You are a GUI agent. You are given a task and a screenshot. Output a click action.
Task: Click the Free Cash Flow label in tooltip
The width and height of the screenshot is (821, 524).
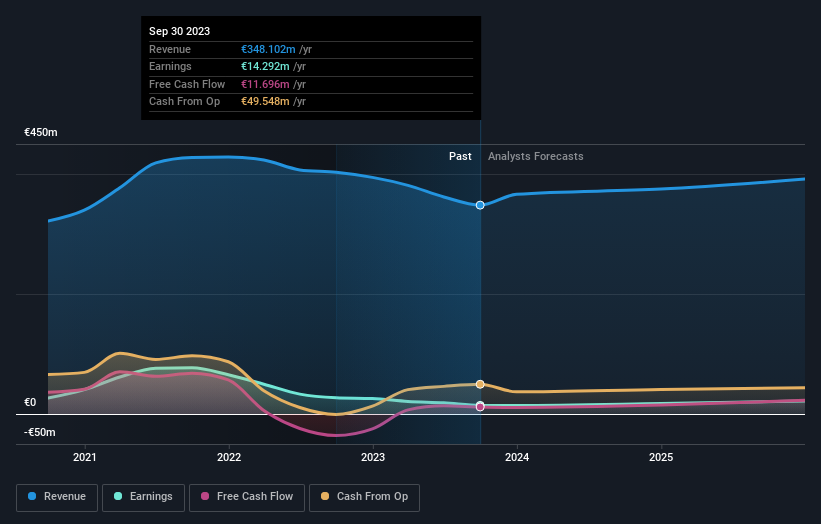[x=187, y=84]
